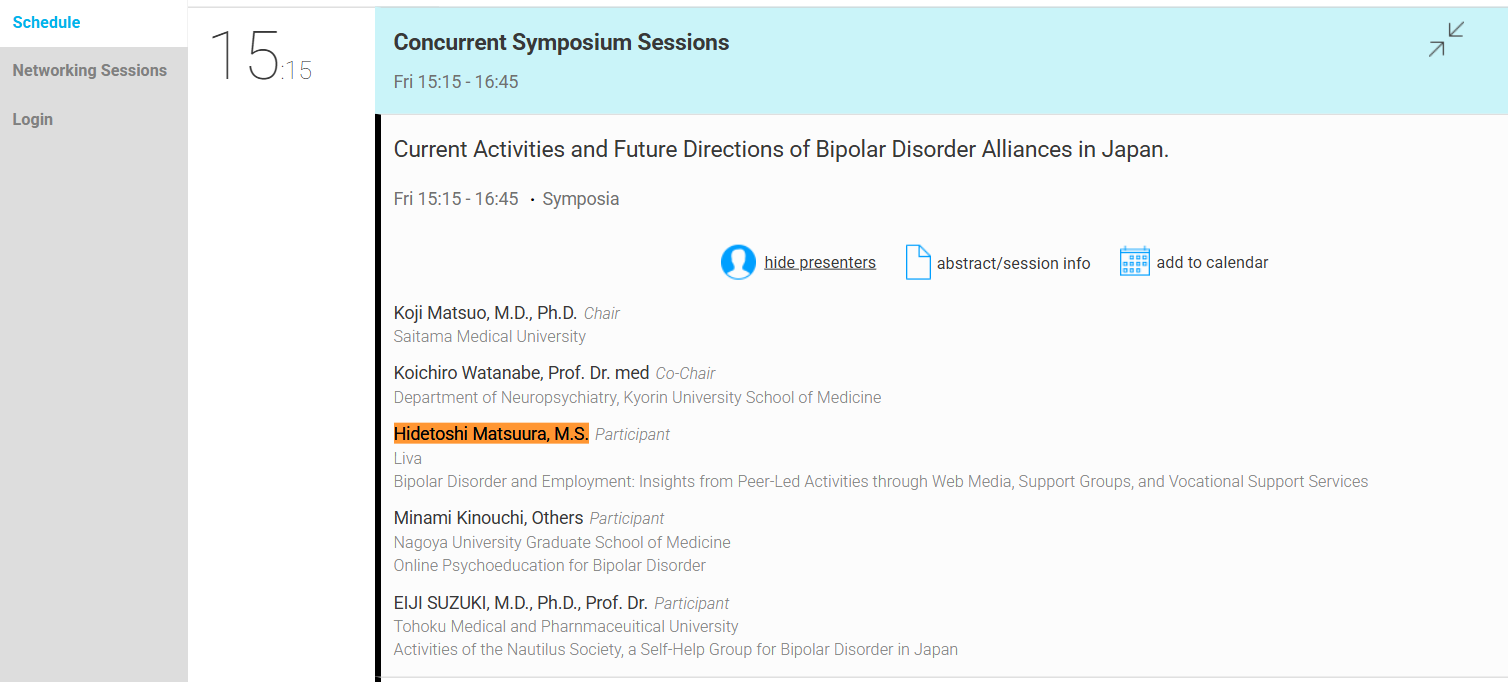Hide presenters via the text link
Viewport: 1508px width, 682px height.
pos(820,263)
